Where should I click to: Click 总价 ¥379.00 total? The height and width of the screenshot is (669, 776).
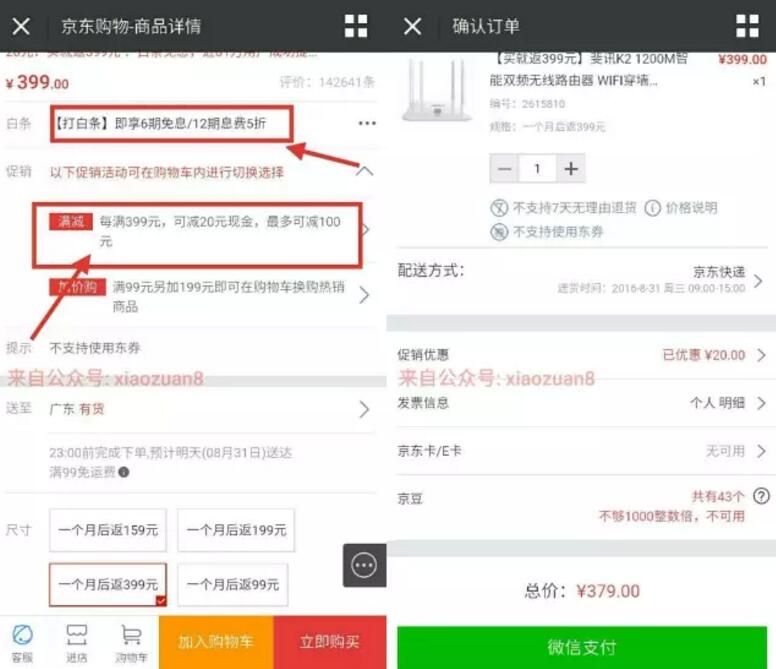pos(582,591)
